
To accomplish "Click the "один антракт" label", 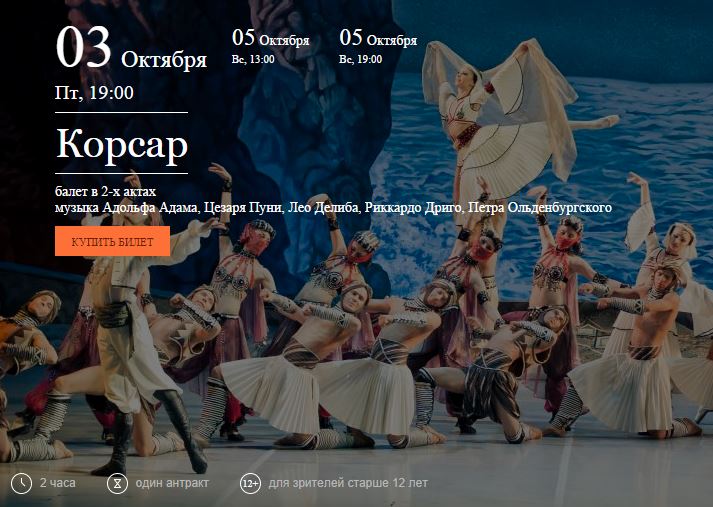I will (172, 483).
